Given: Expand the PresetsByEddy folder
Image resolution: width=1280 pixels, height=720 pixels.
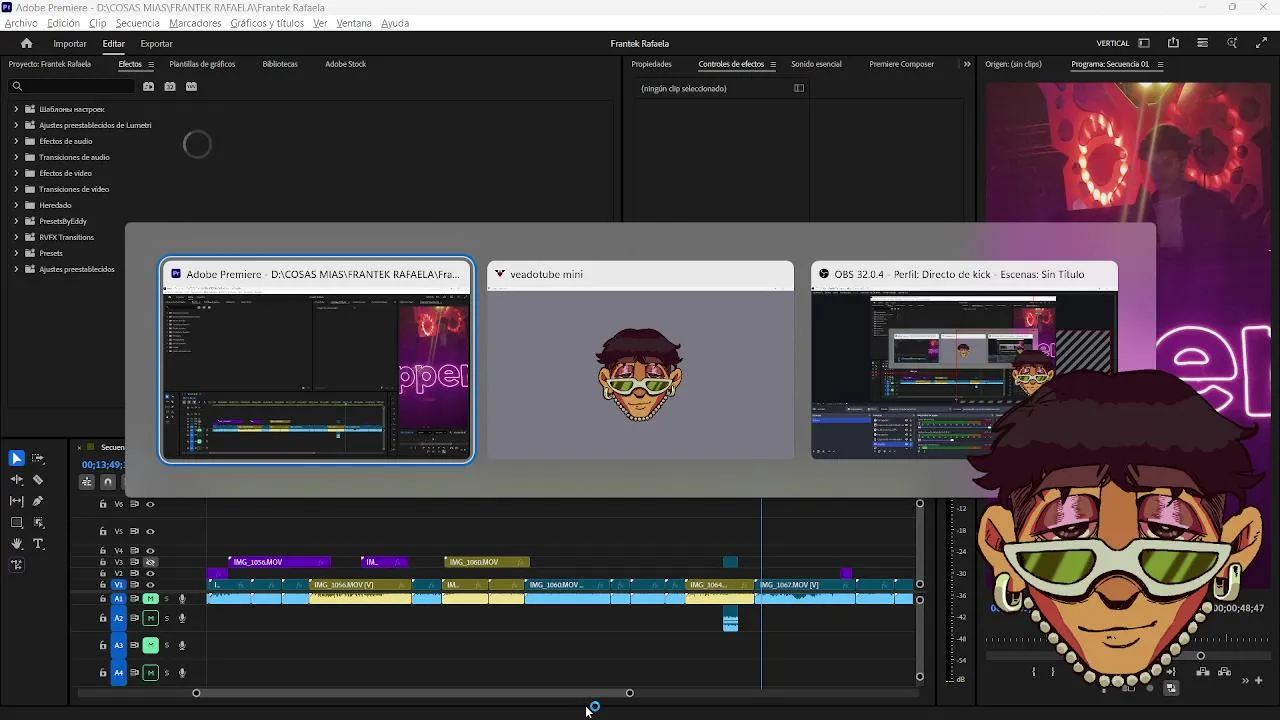Looking at the screenshot, I should [16, 221].
